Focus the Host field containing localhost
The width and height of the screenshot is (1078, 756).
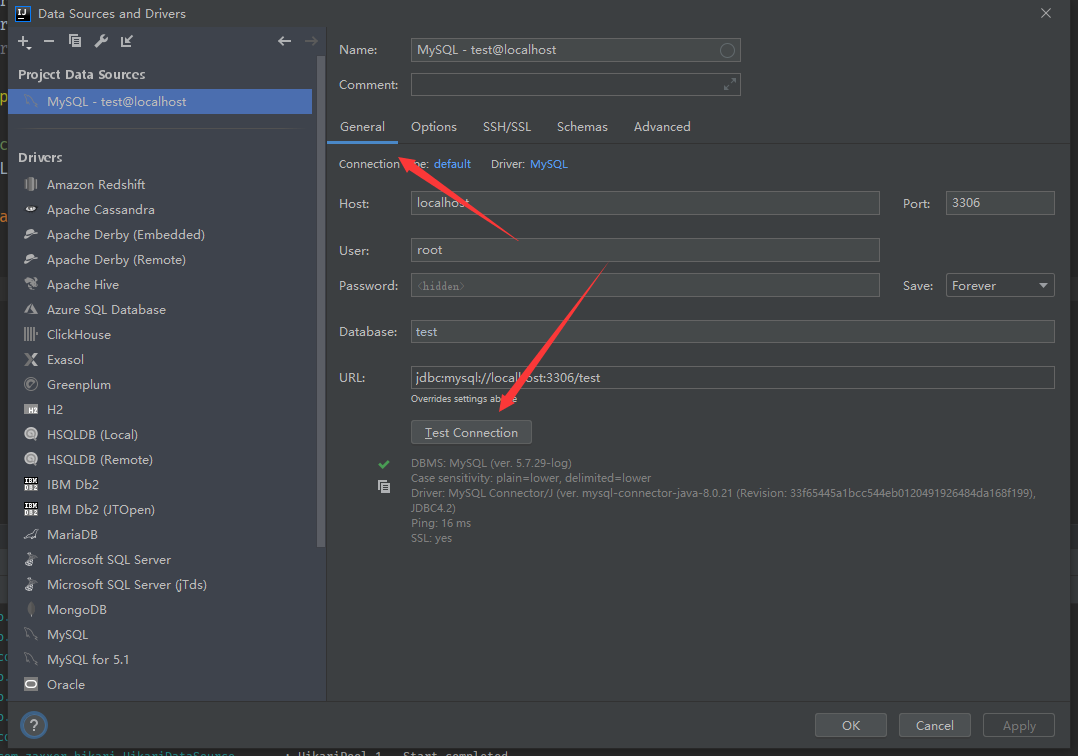pyautogui.click(x=645, y=203)
